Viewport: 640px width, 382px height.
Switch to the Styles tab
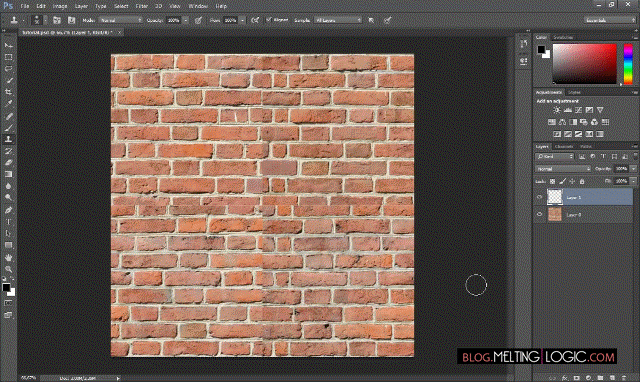click(574, 93)
